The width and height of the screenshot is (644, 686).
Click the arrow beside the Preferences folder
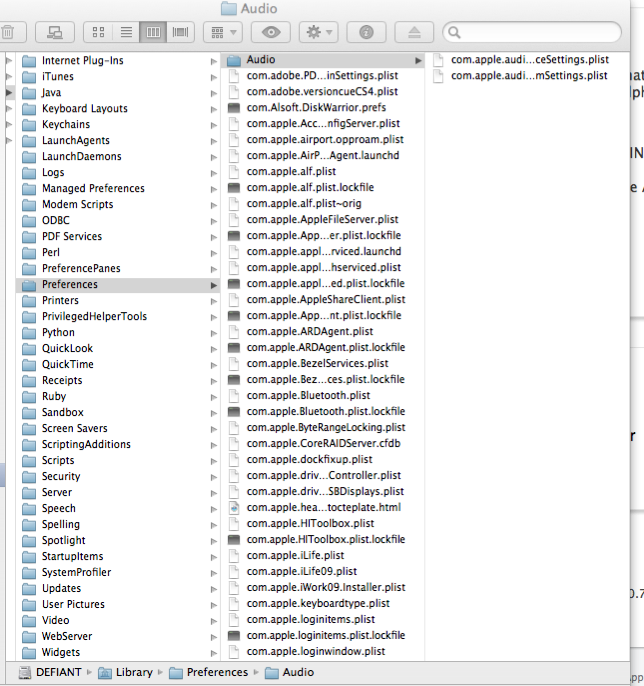pos(214,285)
